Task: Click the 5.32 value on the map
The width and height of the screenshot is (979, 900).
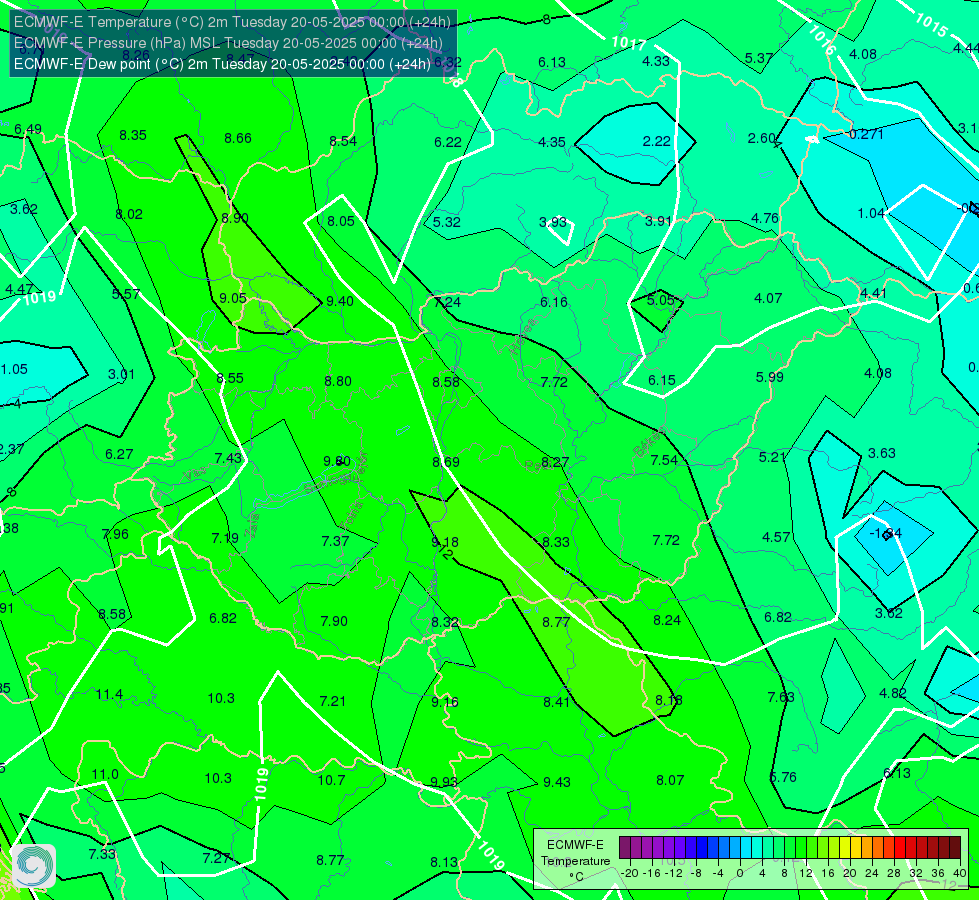Action: [x=446, y=222]
